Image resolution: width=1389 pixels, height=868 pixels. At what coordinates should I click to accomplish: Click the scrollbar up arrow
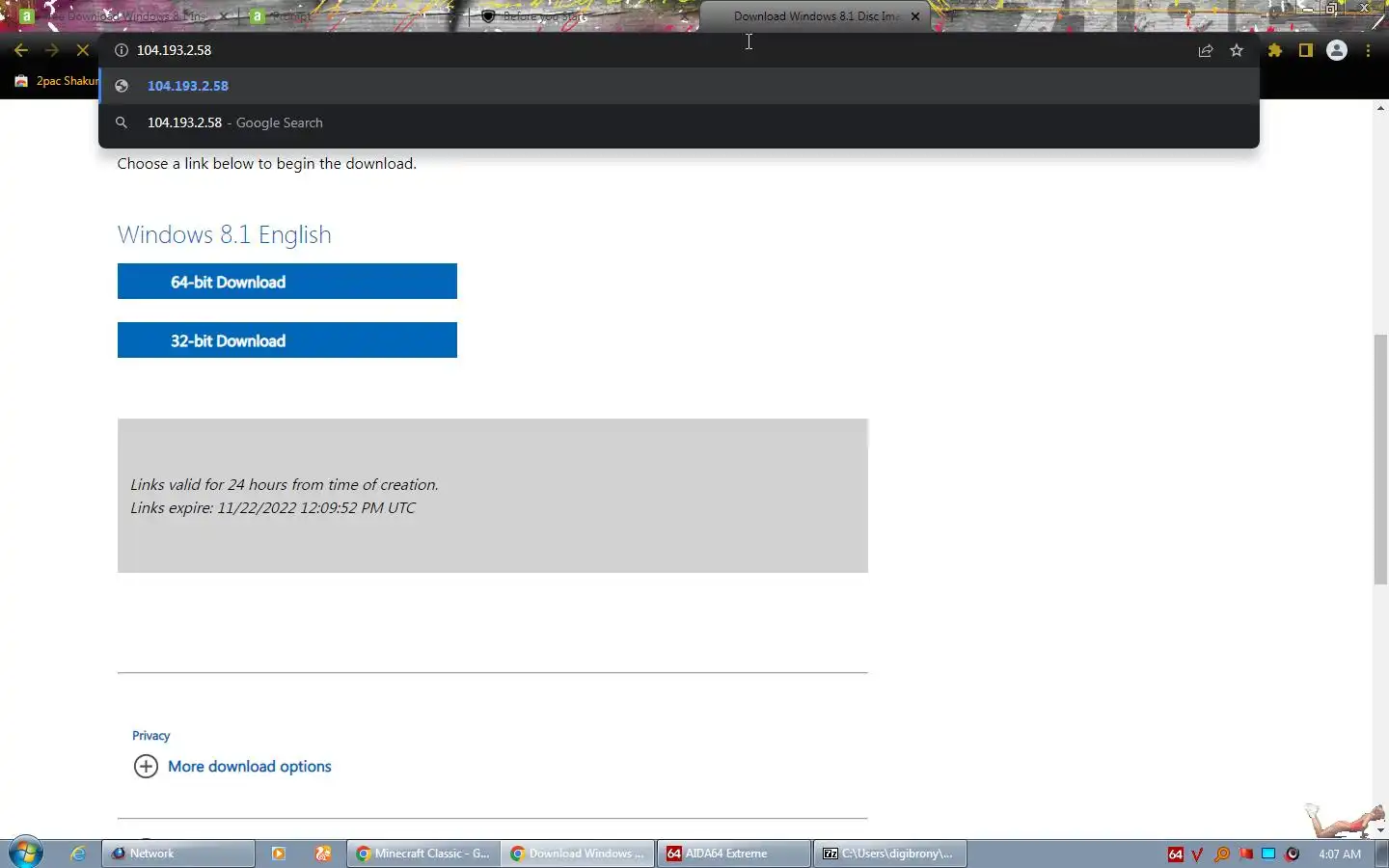(x=1380, y=108)
